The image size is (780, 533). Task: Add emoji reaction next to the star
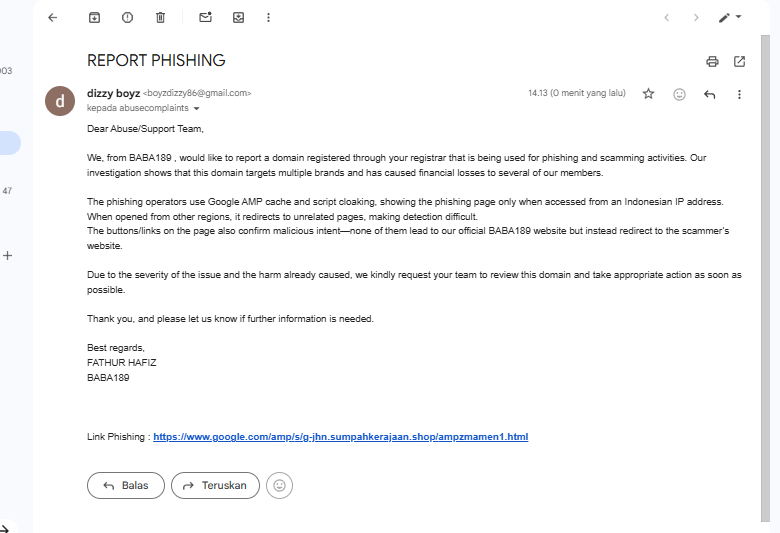tap(679, 94)
